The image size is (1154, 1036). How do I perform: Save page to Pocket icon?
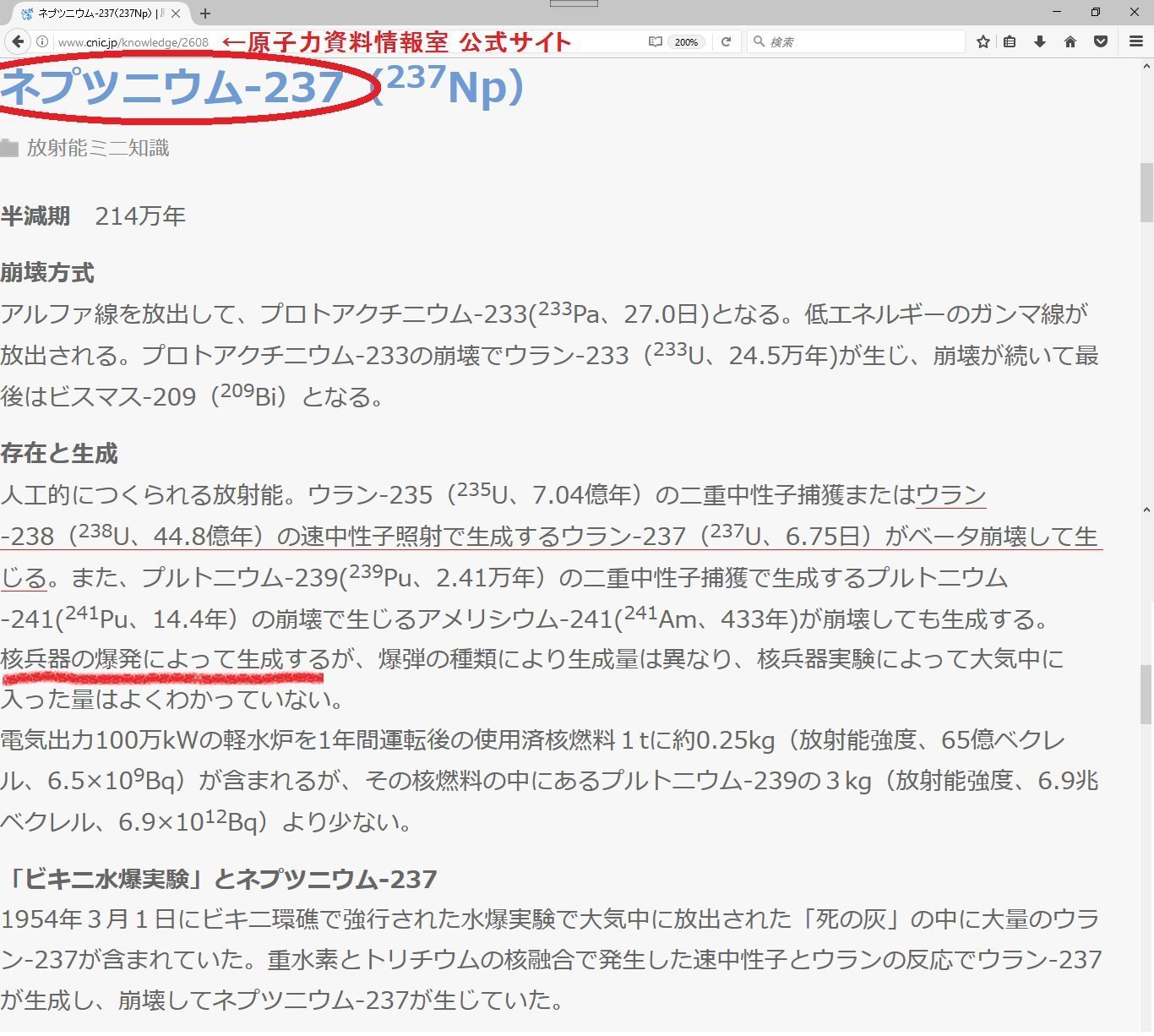pos(1101,41)
